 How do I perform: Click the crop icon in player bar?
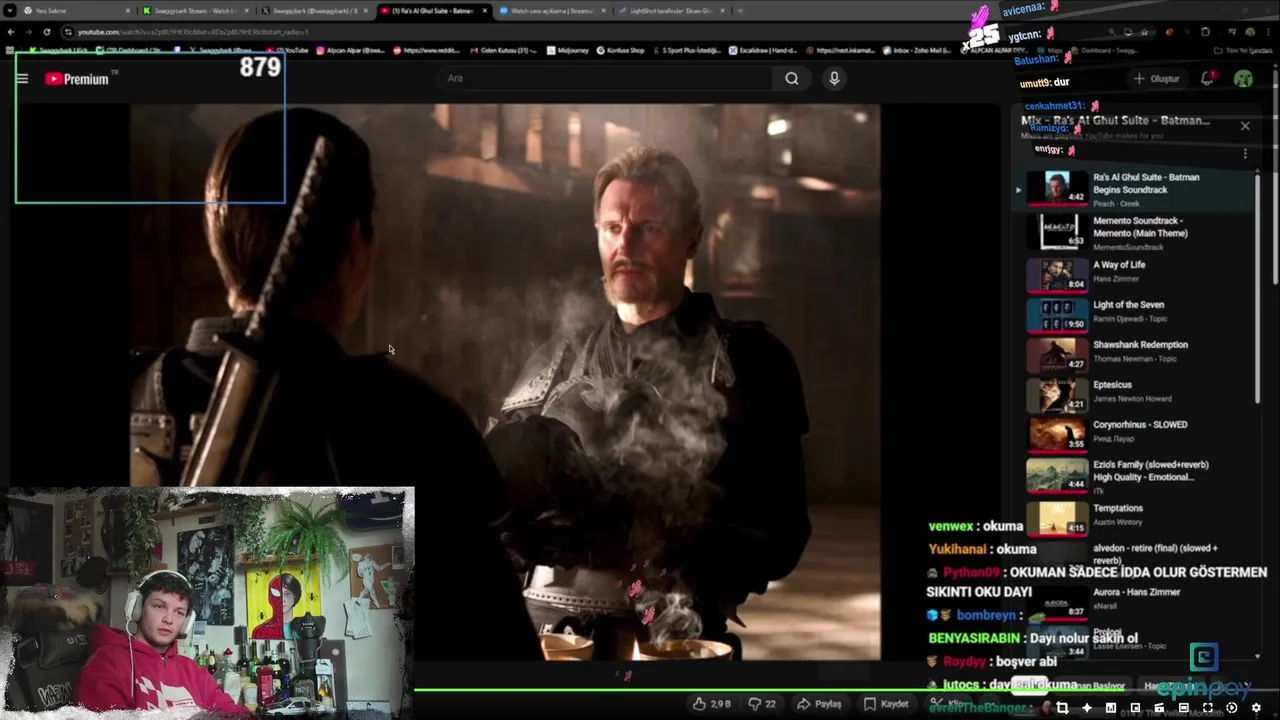click(1062, 708)
